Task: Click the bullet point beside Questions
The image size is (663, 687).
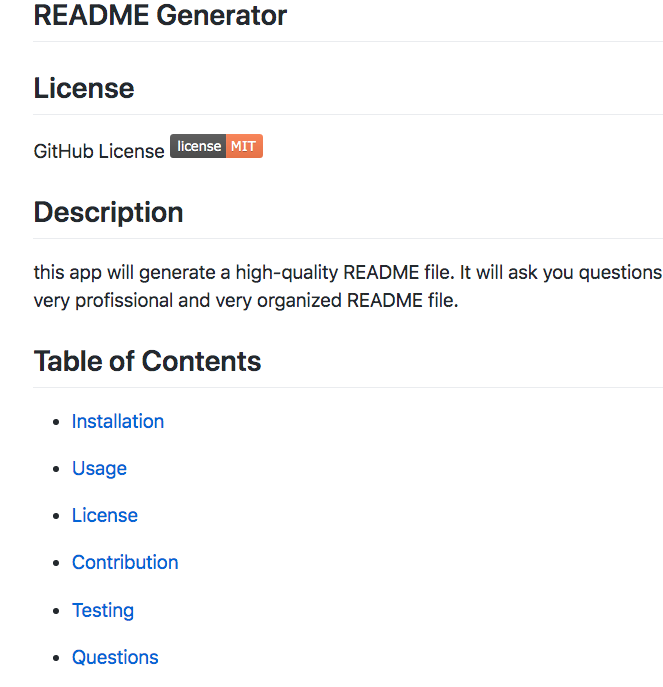Action: coord(57,658)
